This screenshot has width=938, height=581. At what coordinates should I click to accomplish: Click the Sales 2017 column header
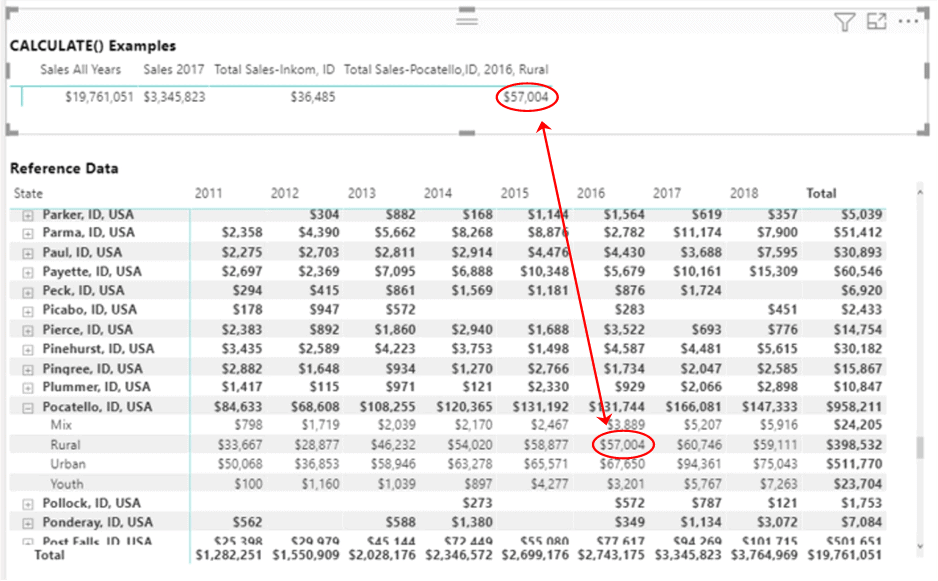173,69
